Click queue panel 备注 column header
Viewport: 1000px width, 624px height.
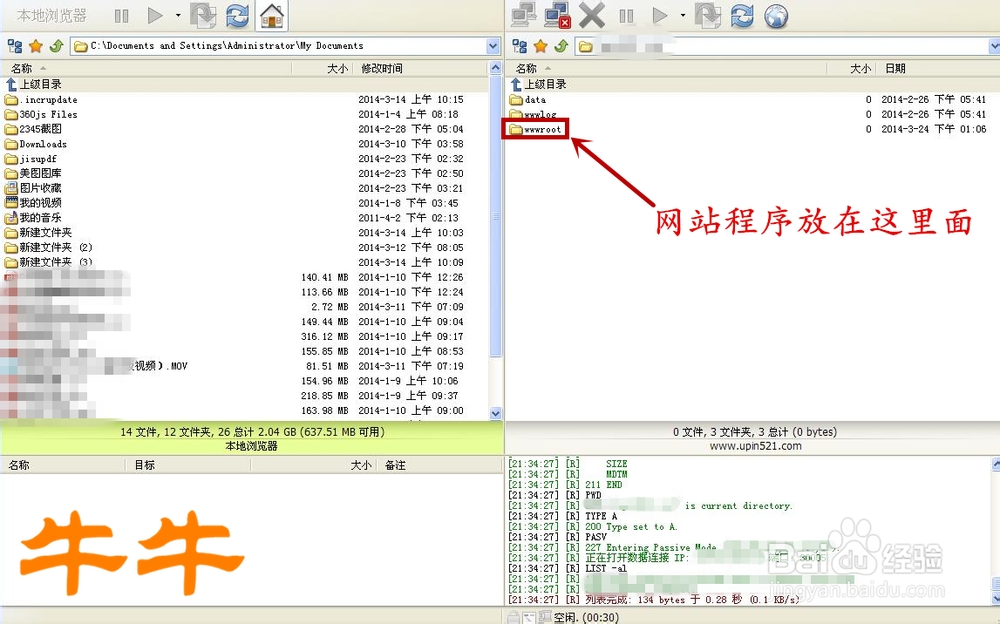pos(395,465)
